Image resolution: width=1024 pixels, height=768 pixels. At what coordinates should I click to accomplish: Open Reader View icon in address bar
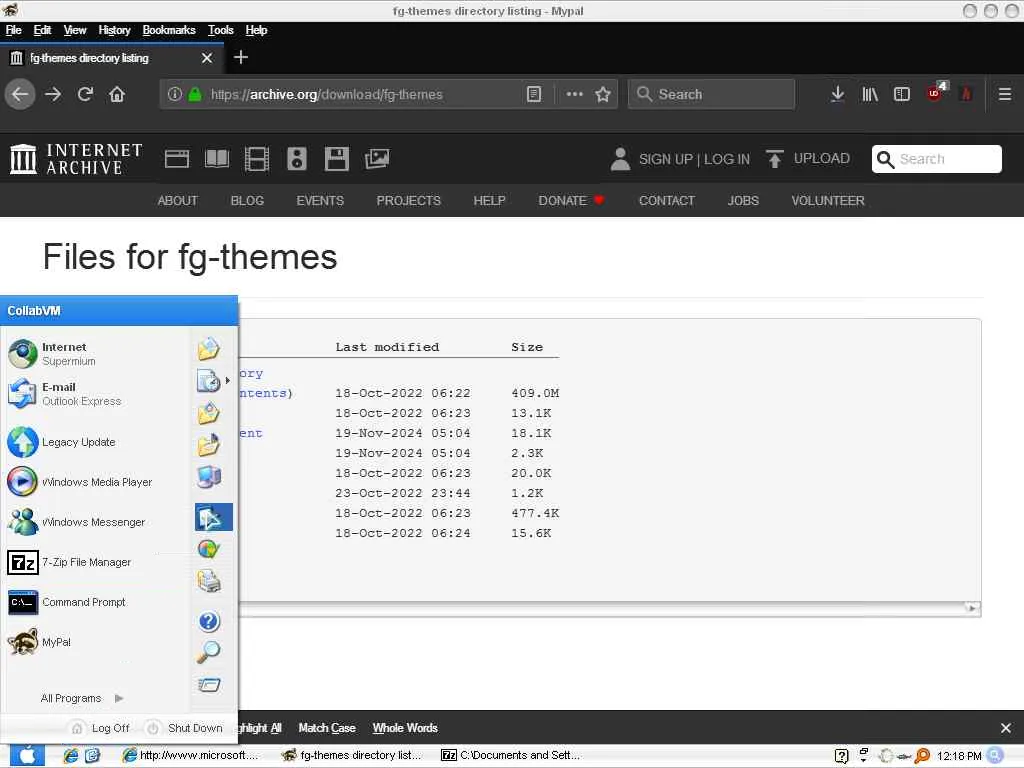(534, 94)
